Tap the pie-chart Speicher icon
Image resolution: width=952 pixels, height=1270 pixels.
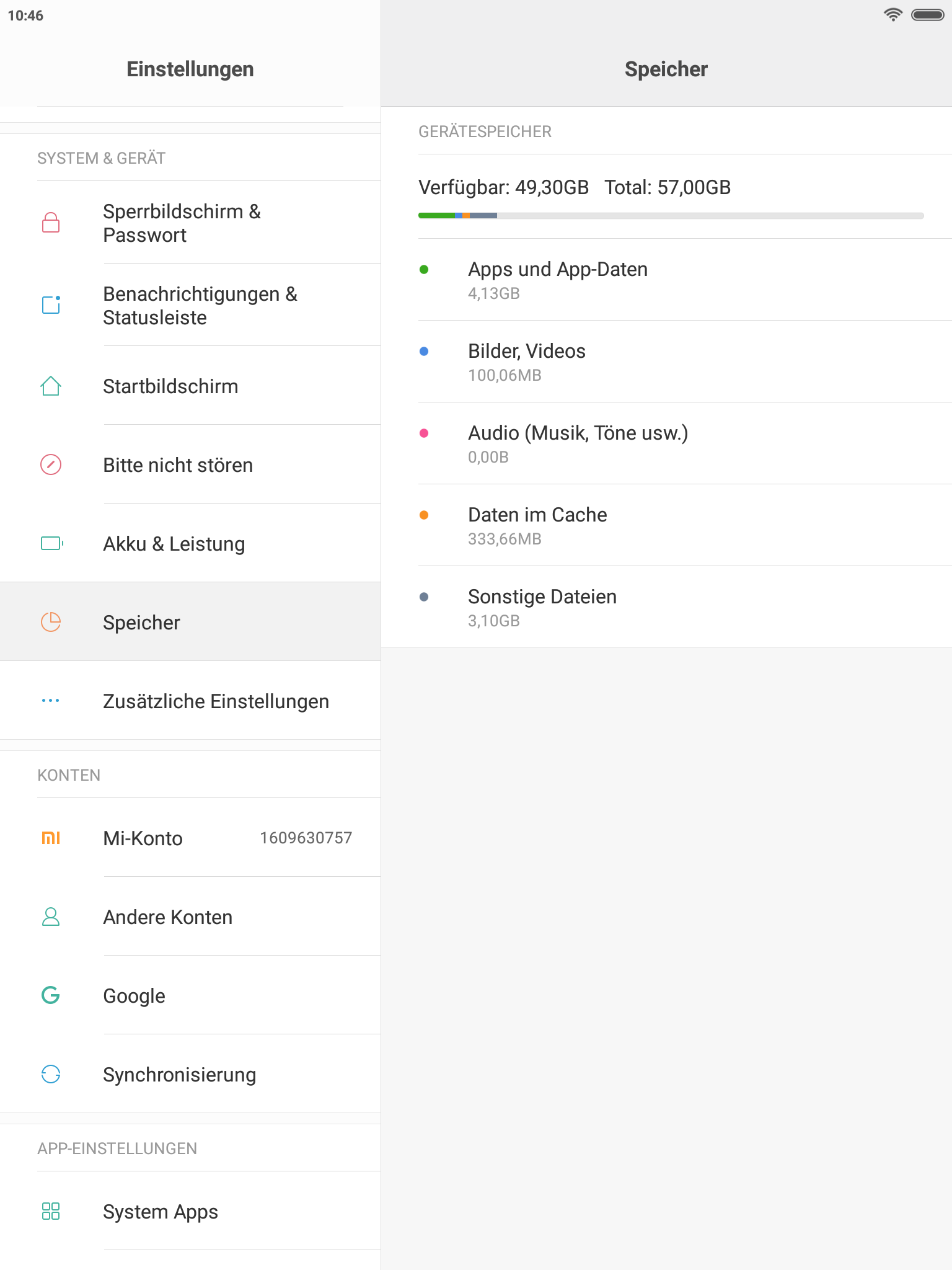51,622
